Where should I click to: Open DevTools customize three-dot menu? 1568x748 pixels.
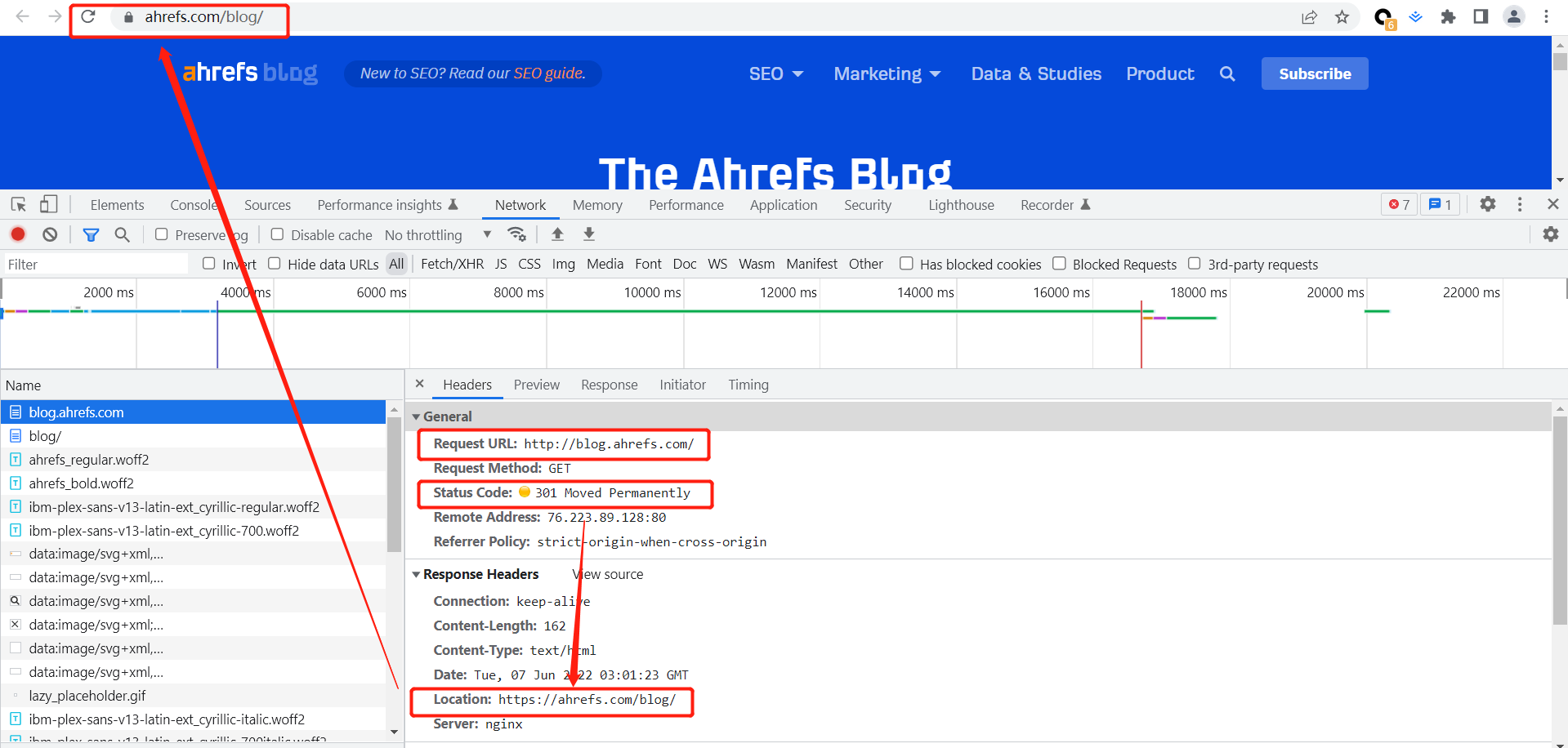(1520, 204)
